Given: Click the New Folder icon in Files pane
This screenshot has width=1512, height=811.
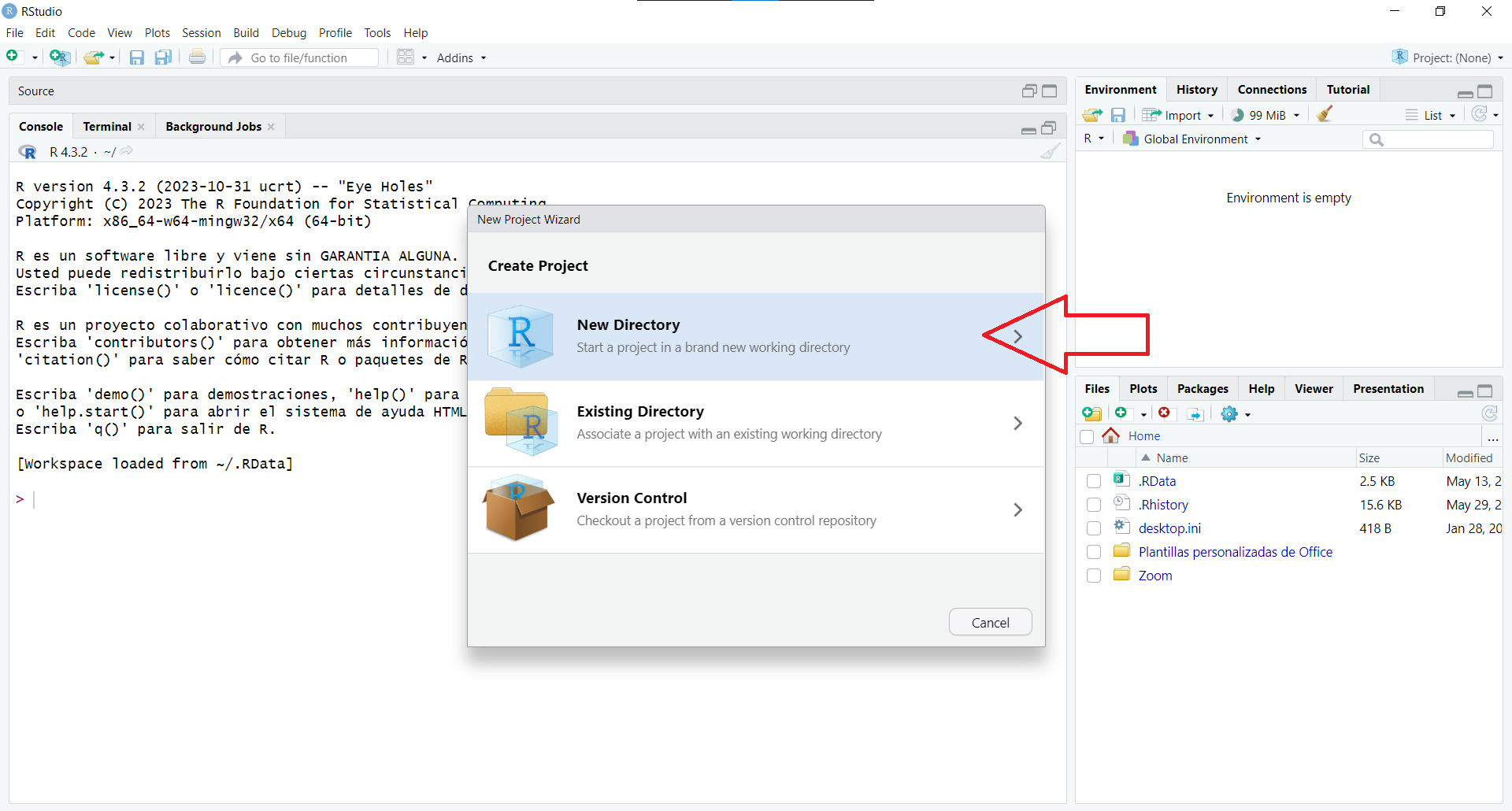Looking at the screenshot, I should [x=1091, y=413].
